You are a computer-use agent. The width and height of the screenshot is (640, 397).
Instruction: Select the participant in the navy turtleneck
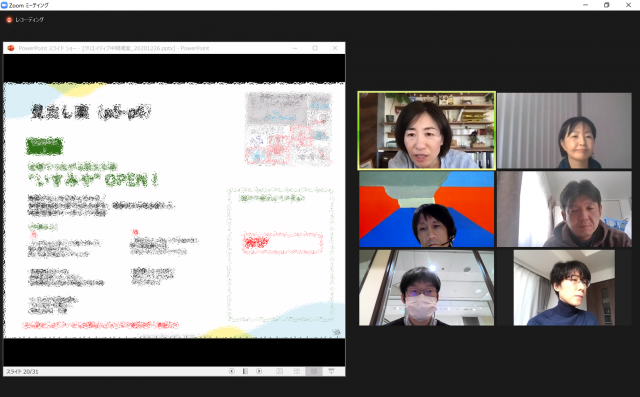pos(564,288)
